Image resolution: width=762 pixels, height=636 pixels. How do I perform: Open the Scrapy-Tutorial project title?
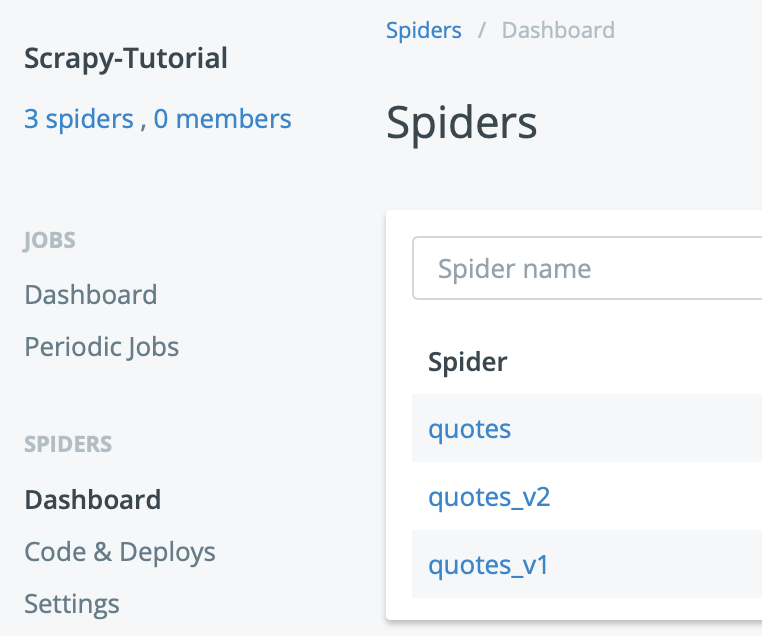[x=126, y=59]
